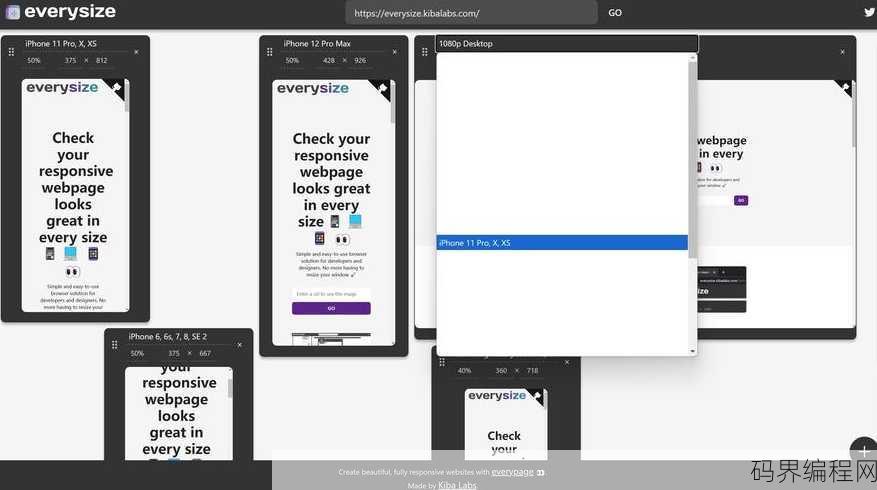The image size is (877, 490).
Task: Close the 360 x 718 device panel
Action: click(567, 362)
